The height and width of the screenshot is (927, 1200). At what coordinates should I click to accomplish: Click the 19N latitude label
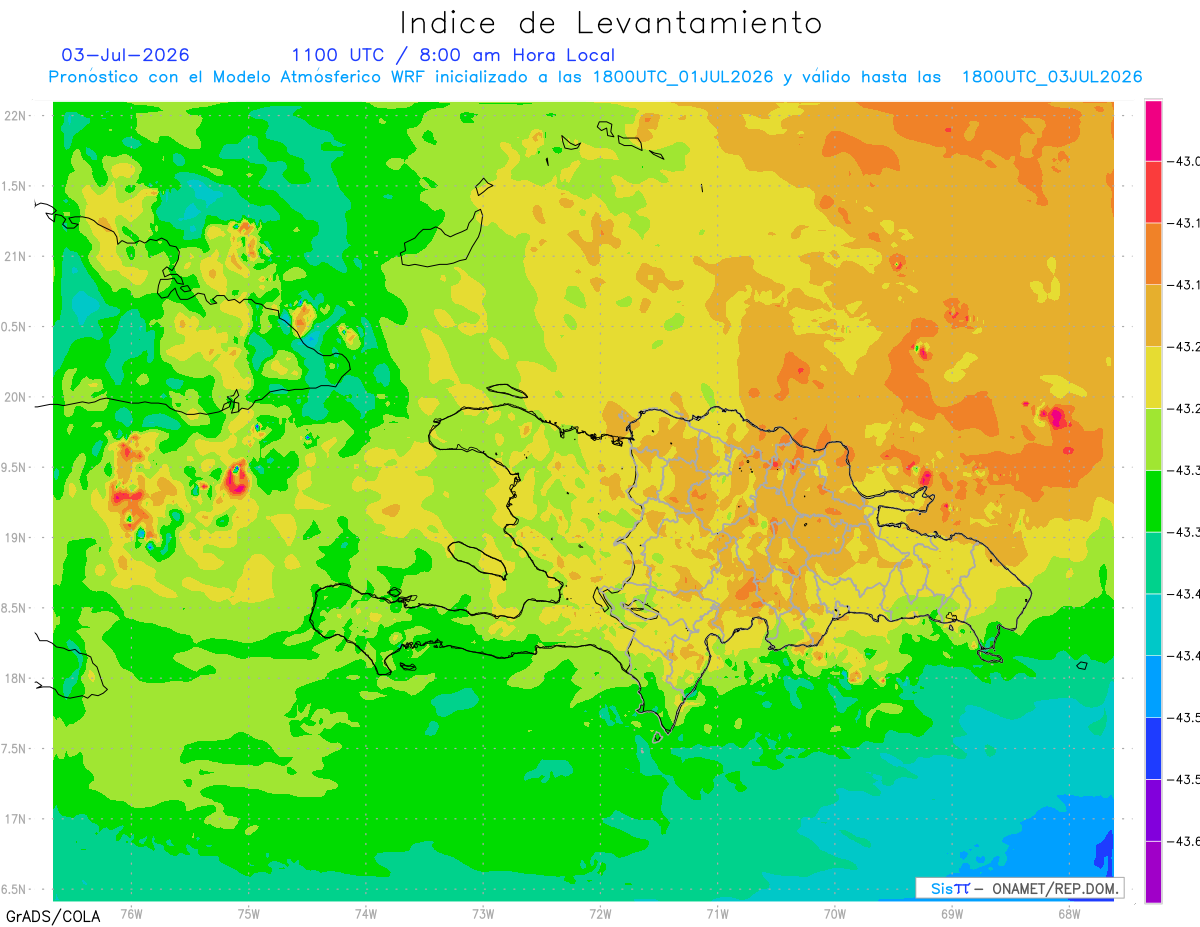(x=16, y=538)
